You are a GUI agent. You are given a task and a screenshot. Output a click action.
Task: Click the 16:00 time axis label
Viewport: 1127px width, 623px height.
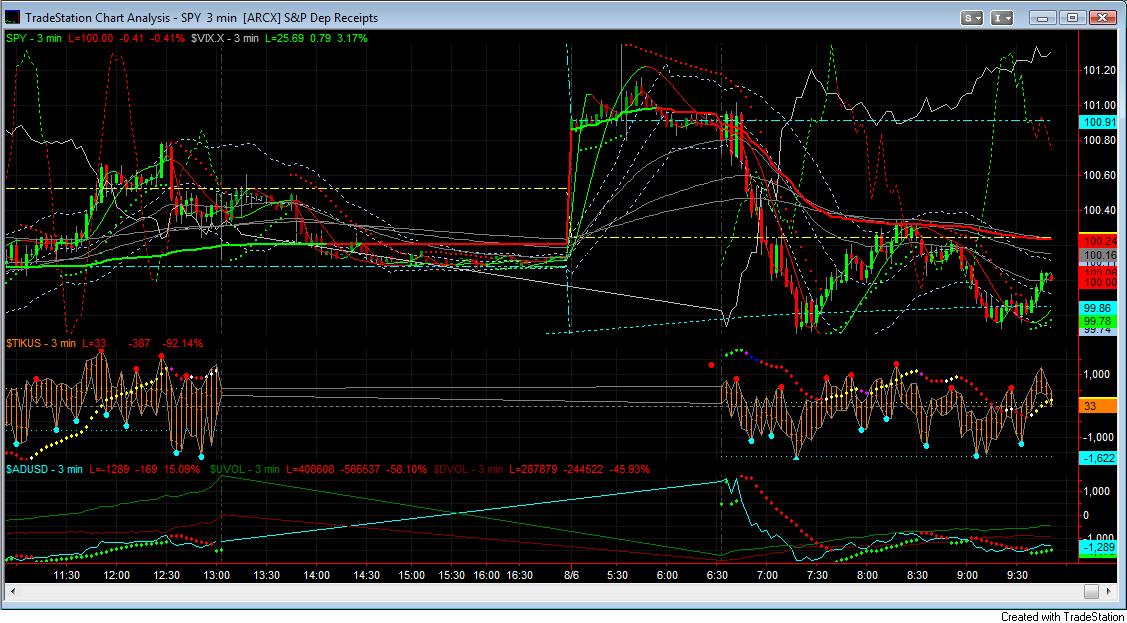click(x=487, y=575)
